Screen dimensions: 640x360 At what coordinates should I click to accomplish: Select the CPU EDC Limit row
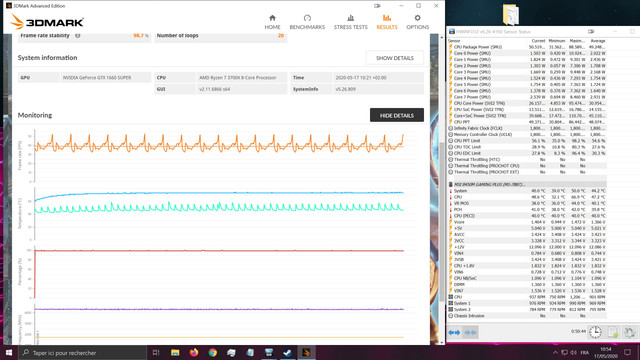pyautogui.click(x=527, y=153)
